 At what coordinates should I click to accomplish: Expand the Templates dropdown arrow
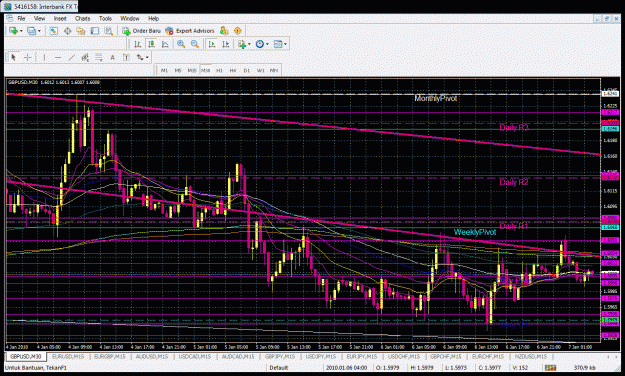tap(285, 44)
